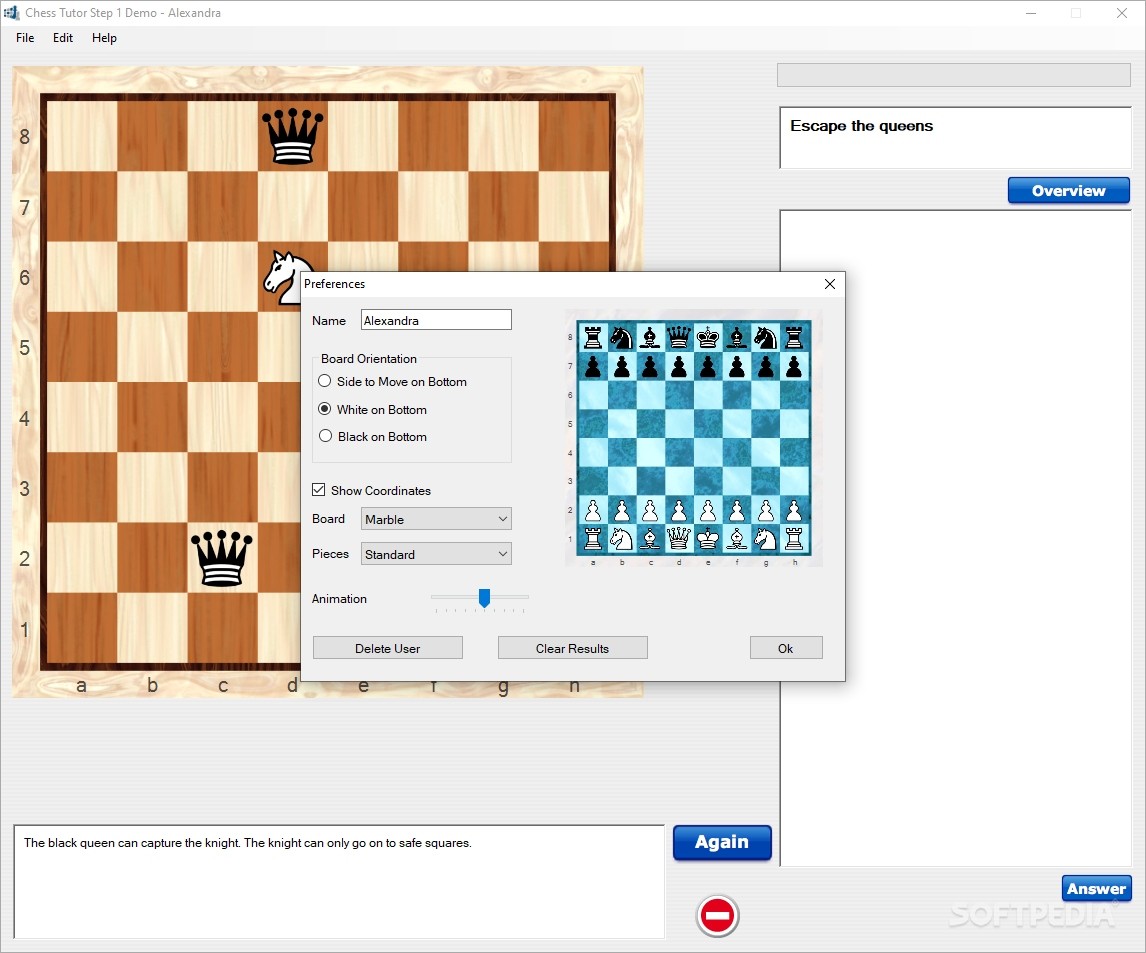This screenshot has width=1146, height=953.
Task: Click the black king in the preview board
Action: click(707, 337)
